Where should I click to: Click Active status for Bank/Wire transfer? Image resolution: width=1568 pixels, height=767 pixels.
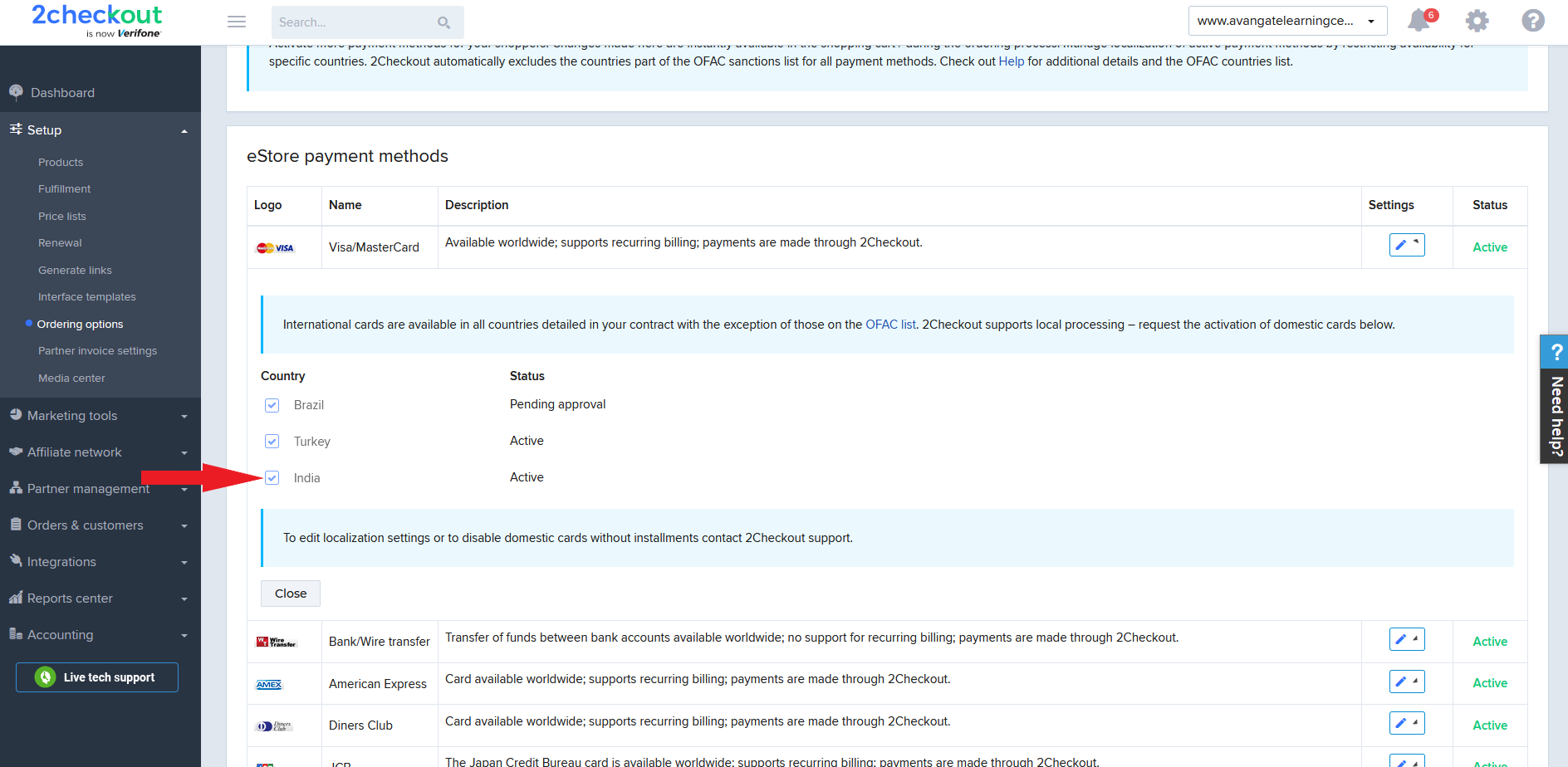1490,642
